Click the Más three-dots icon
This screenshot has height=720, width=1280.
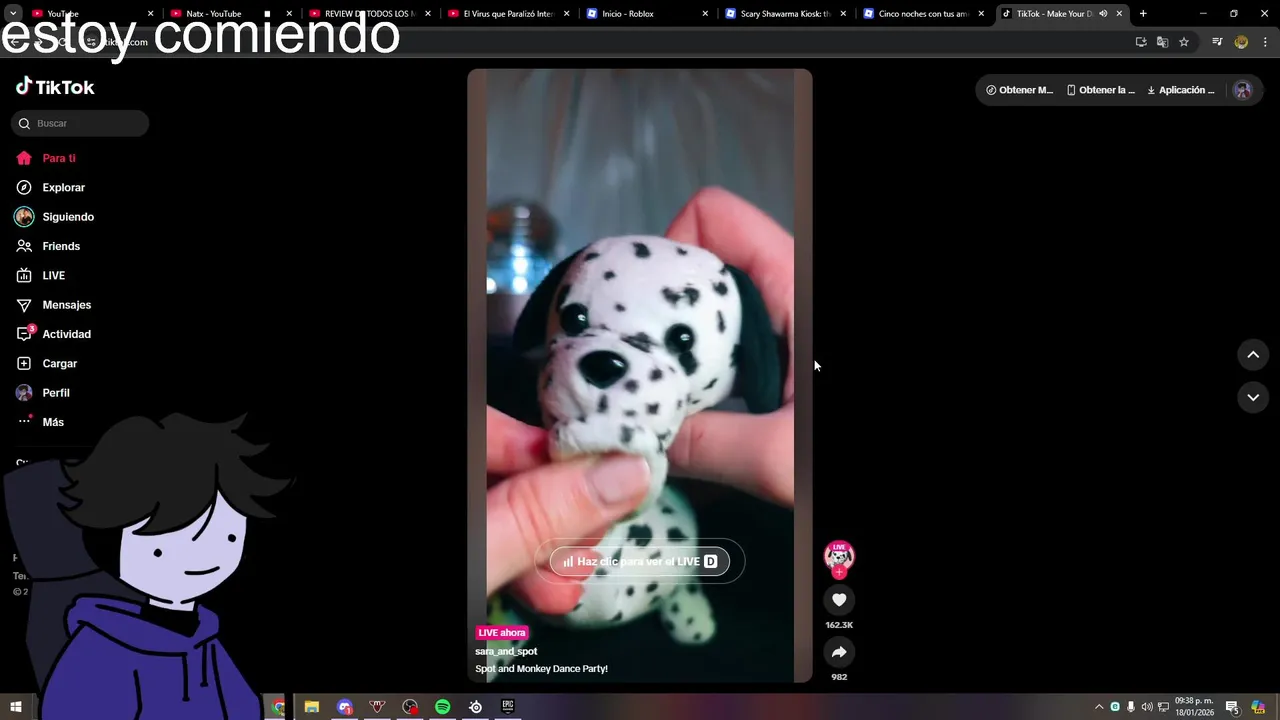24,422
